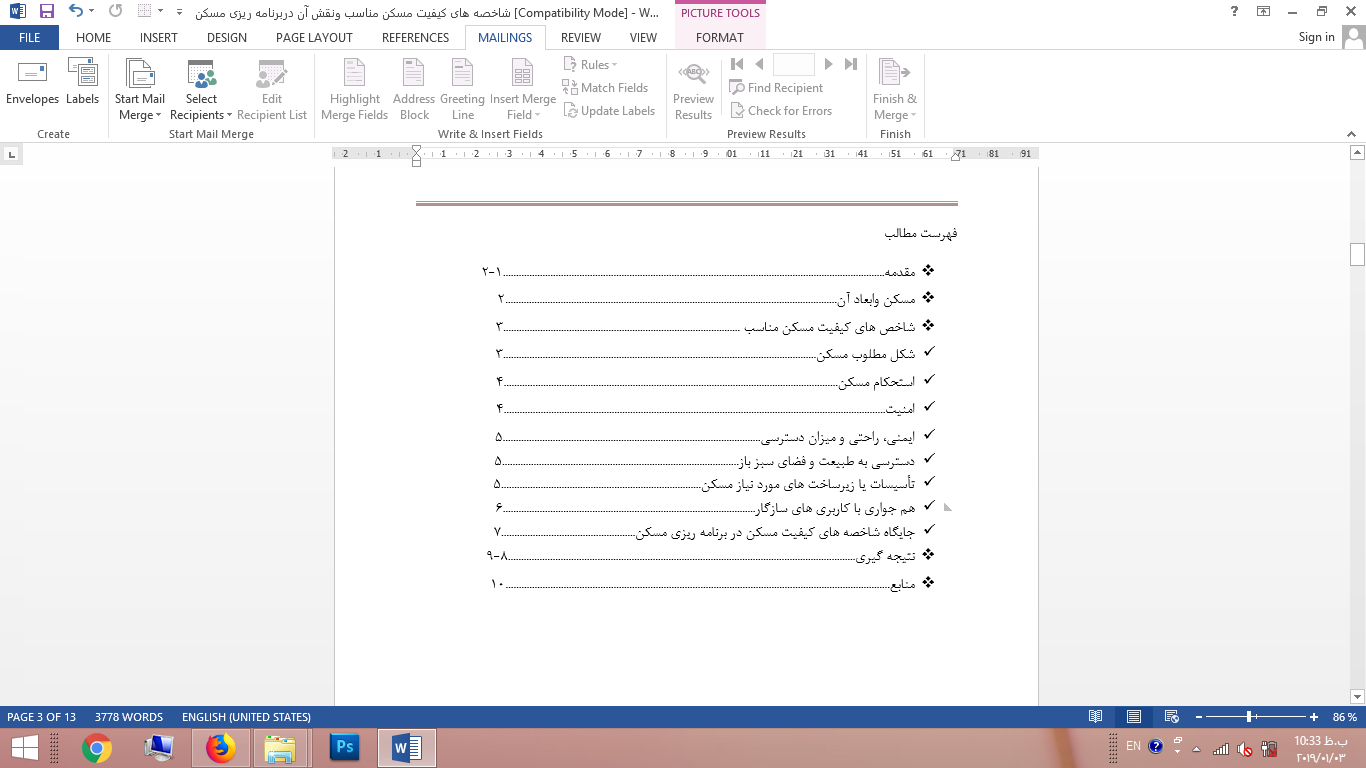This screenshot has width=1366, height=768.
Task: Open the PAGE LAYOUT ribbon tab
Action: coord(314,37)
